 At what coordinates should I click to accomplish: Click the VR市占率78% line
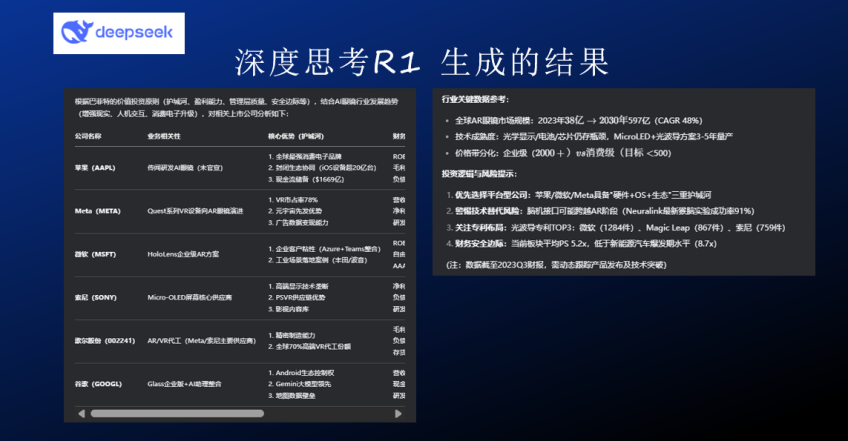[x=293, y=200]
